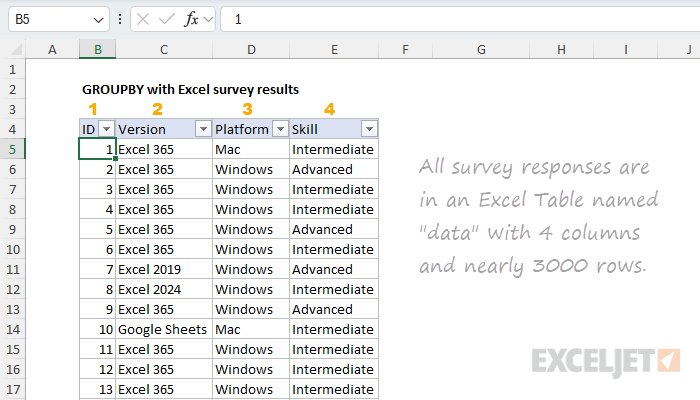Click the 'Platform' header cell
The height and width of the screenshot is (400, 700).
[x=251, y=129]
